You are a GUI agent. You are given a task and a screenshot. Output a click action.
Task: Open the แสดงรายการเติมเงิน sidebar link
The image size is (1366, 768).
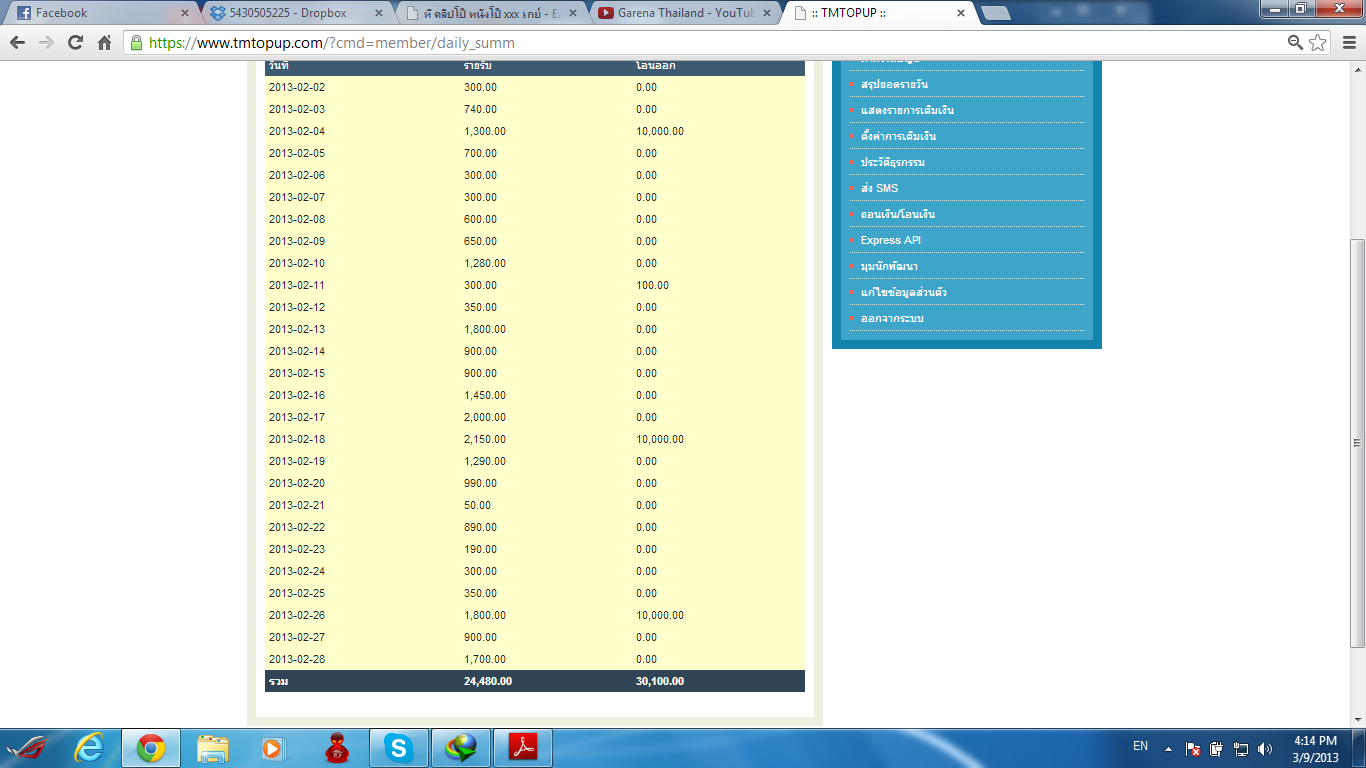[907, 110]
